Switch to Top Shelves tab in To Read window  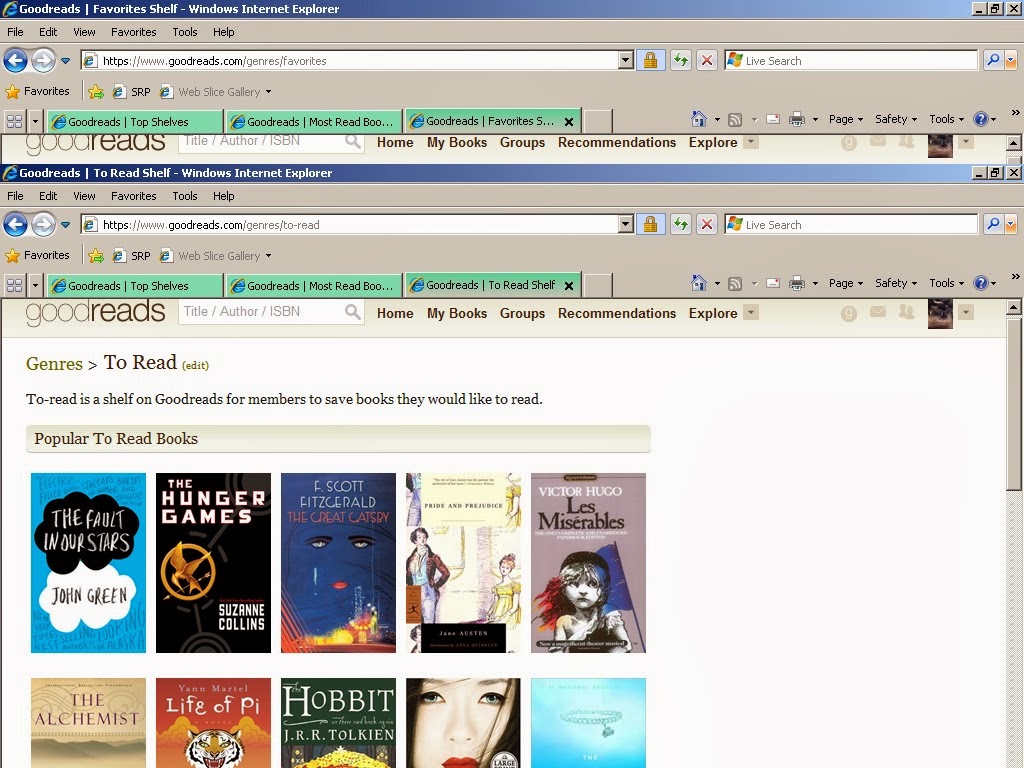(135, 285)
